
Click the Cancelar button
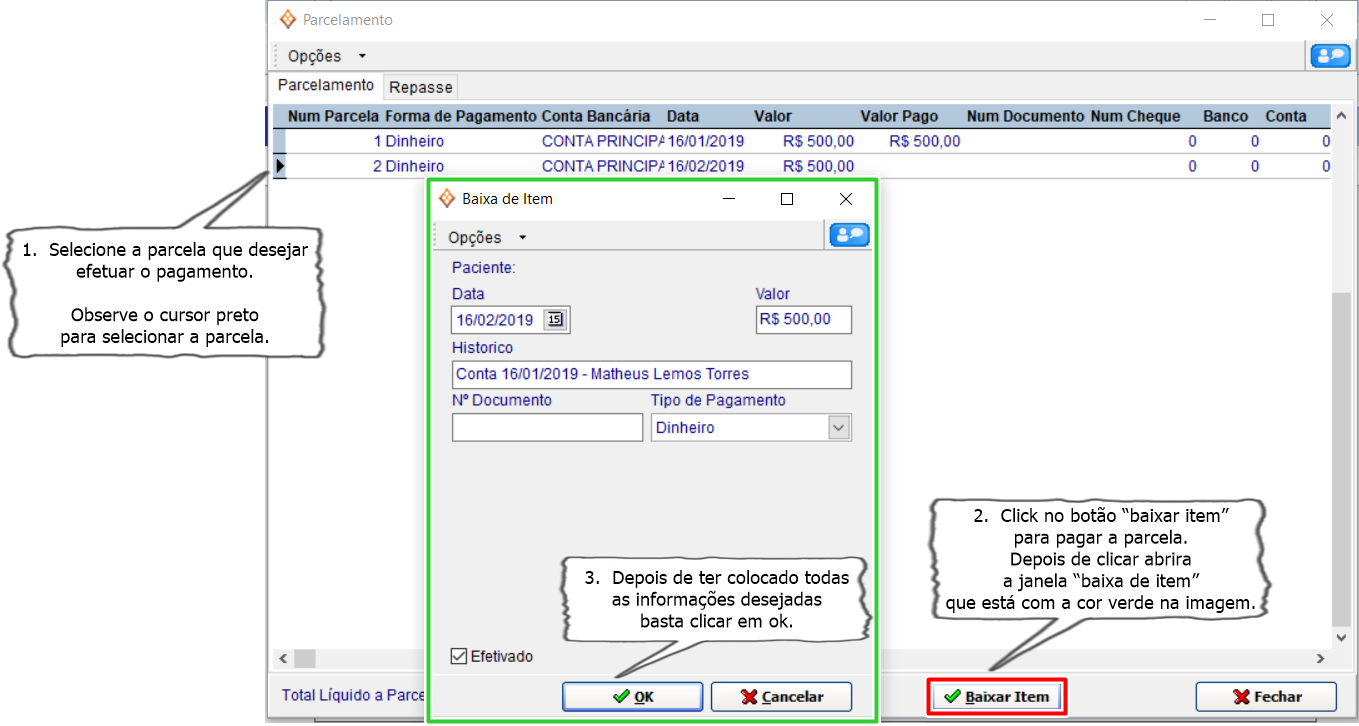click(781, 697)
